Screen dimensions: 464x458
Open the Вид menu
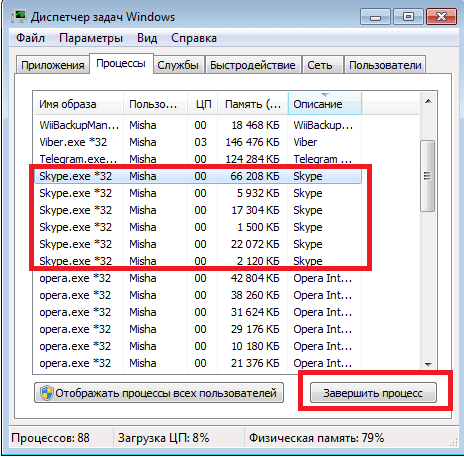click(x=147, y=38)
